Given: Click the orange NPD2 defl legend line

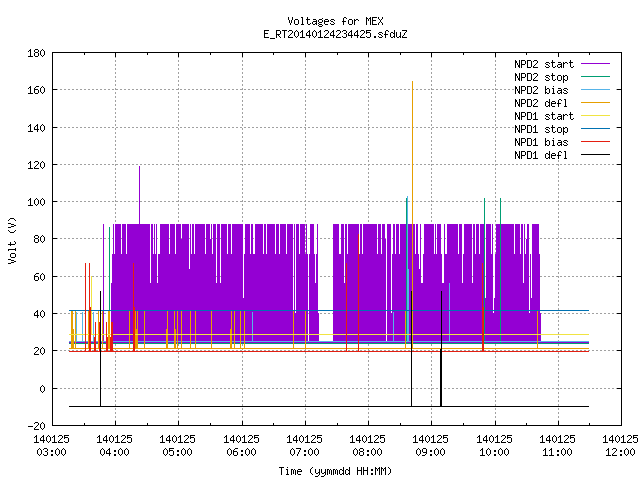Looking at the screenshot, I should [x=595, y=102].
